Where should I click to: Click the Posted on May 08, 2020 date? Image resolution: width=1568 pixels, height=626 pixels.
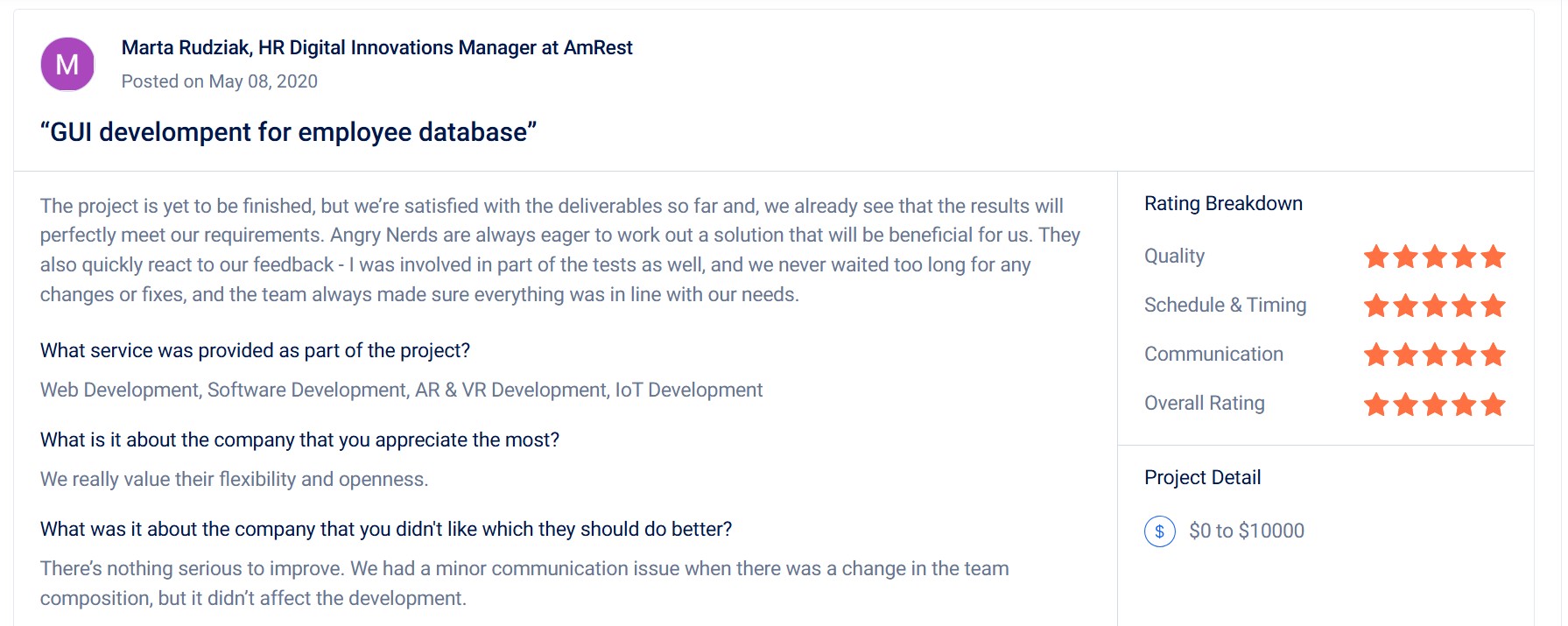(219, 81)
